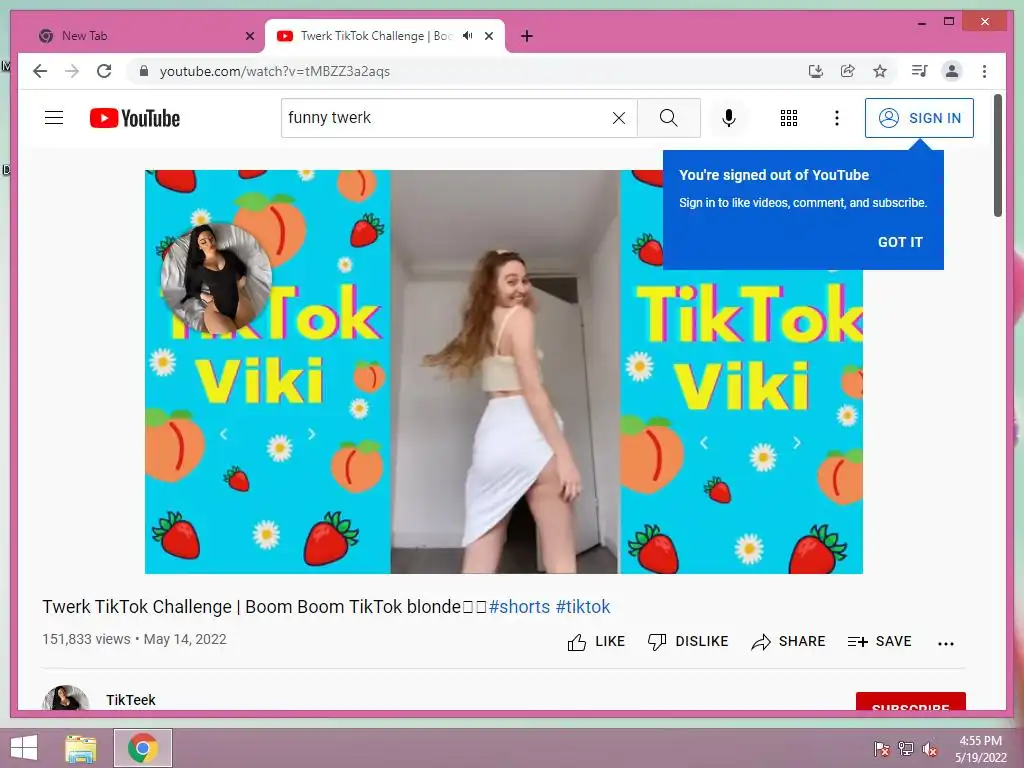Open the taskbar clock showing 4:55 PM
The height and width of the screenshot is (768, 1024).
pos(980,749)
